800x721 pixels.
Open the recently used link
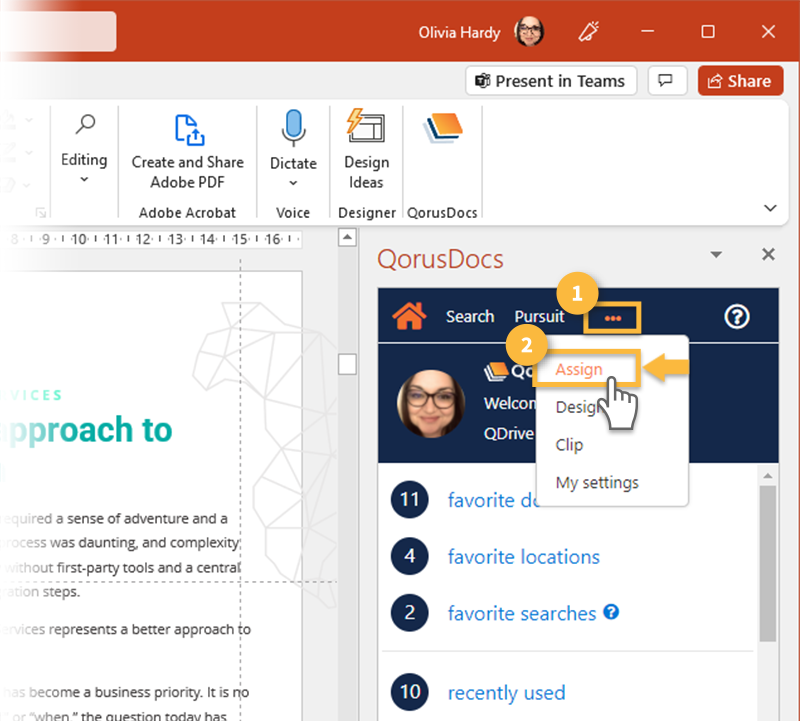pyautogui.click(x=507, y=692)
